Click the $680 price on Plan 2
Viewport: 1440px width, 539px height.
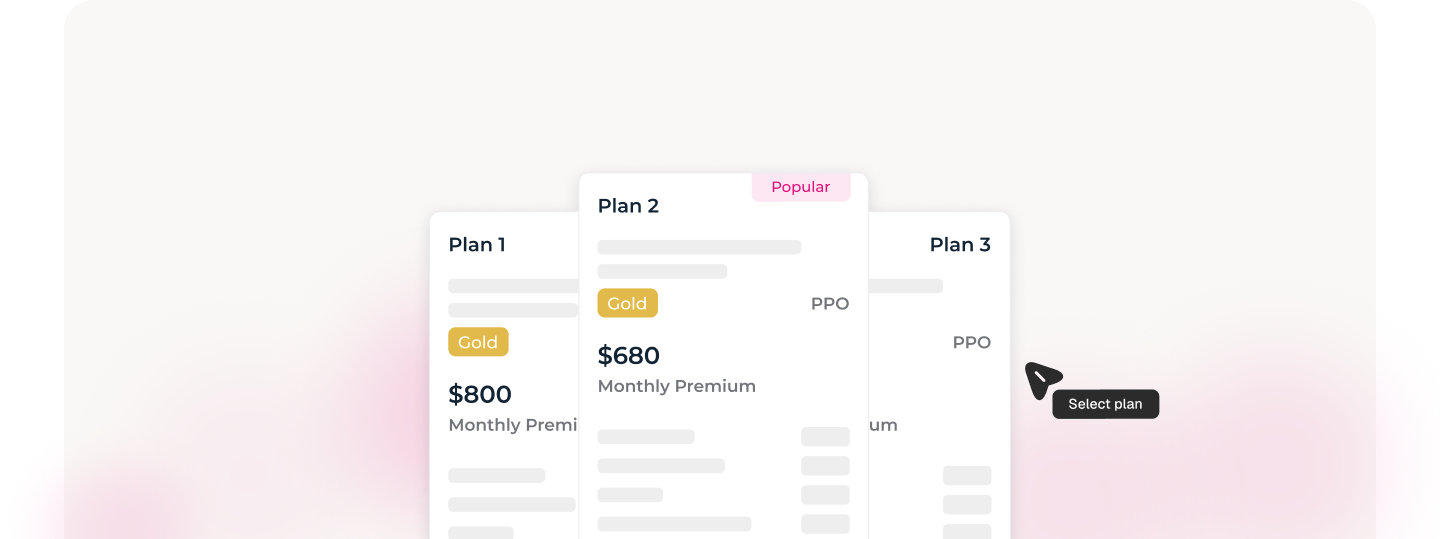tap(629, 355)
